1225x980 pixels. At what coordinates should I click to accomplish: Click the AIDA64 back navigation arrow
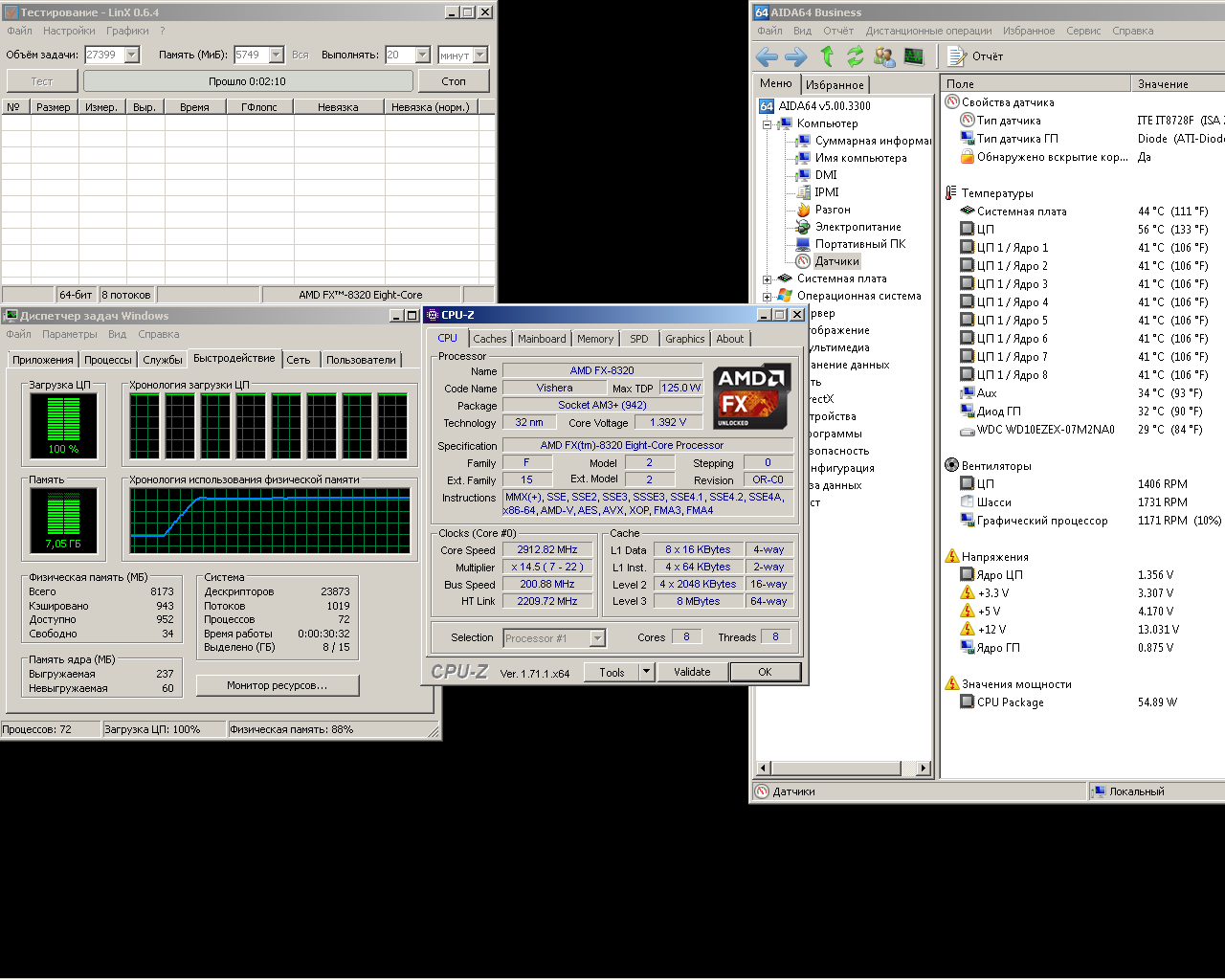click(x=767, y=56)
